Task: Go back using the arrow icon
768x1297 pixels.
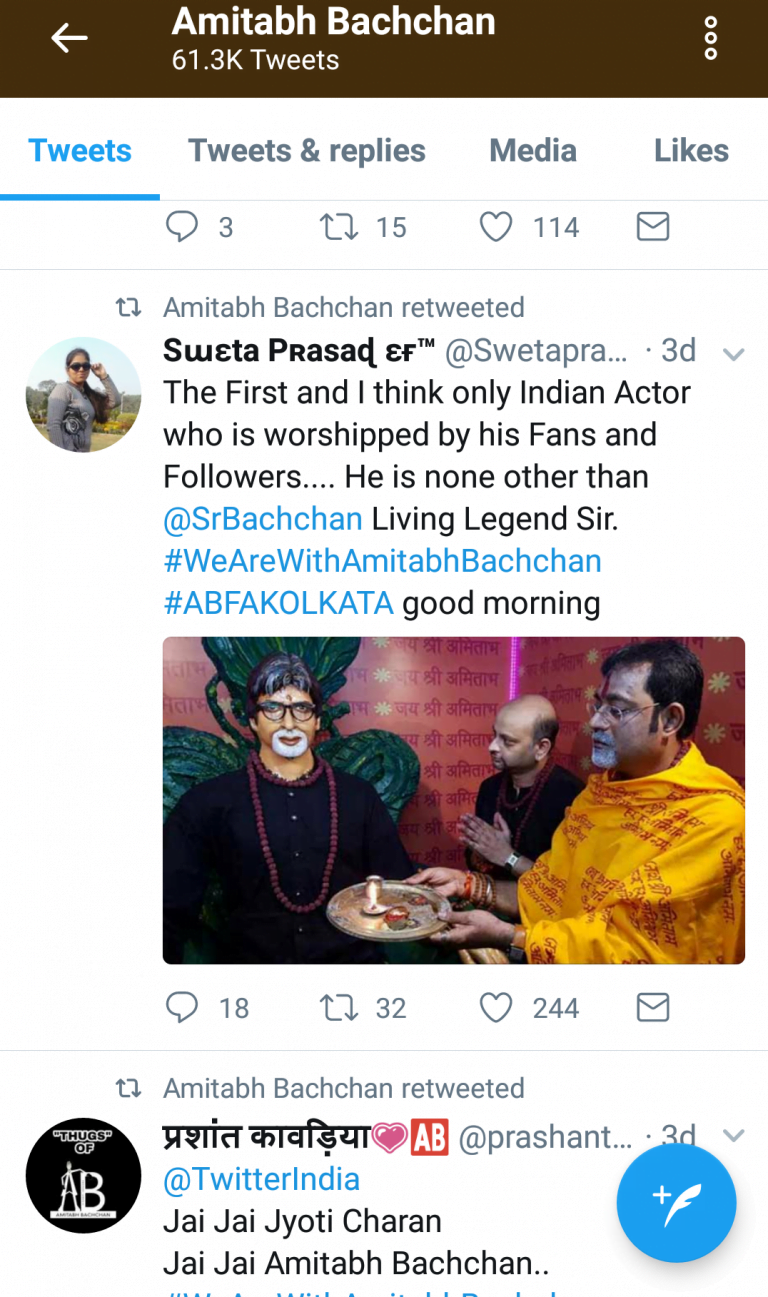Action: pos(69,39)
